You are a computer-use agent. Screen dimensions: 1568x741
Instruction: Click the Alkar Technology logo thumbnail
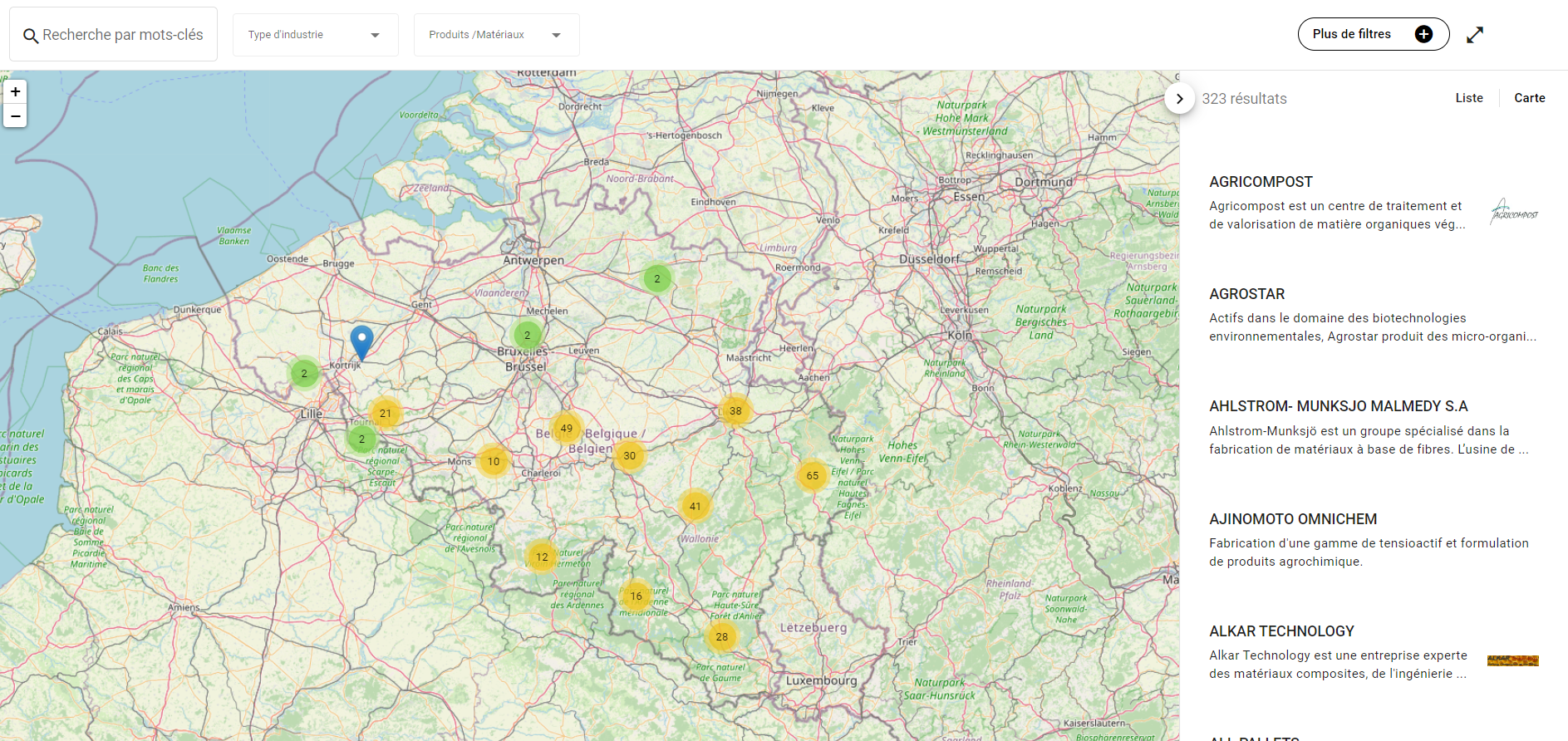point(1513,660)
